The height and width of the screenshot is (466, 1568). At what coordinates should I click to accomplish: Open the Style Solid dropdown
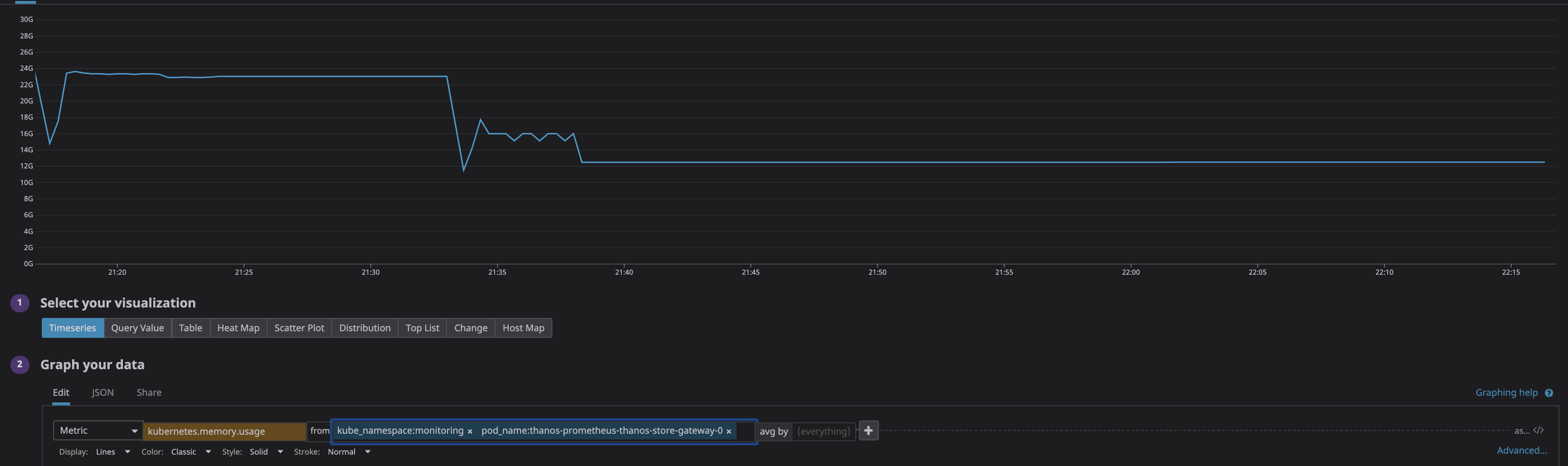(266, 452)
